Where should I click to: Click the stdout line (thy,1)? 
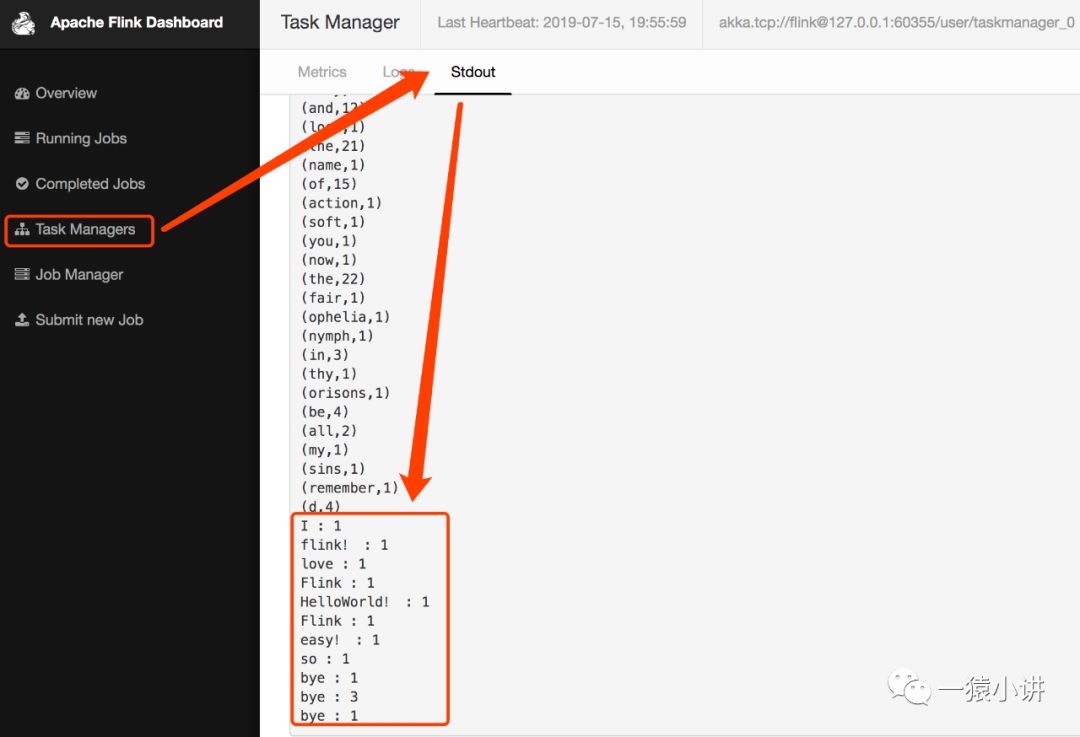click(329, 374)
